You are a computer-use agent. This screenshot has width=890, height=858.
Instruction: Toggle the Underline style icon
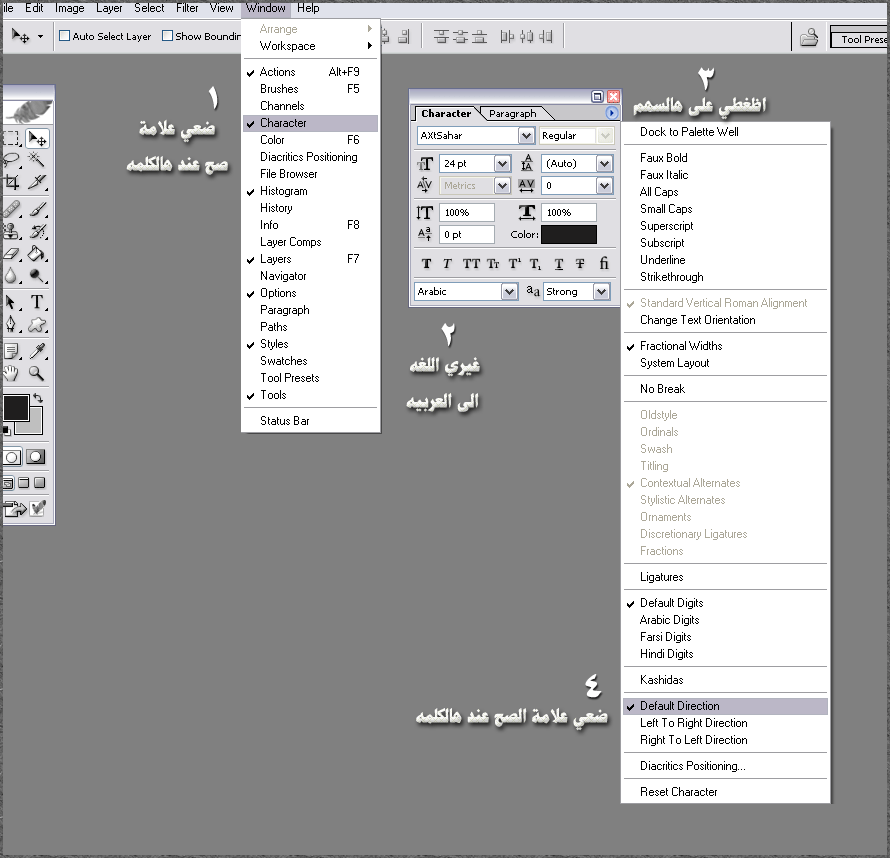tap(559, 264)
